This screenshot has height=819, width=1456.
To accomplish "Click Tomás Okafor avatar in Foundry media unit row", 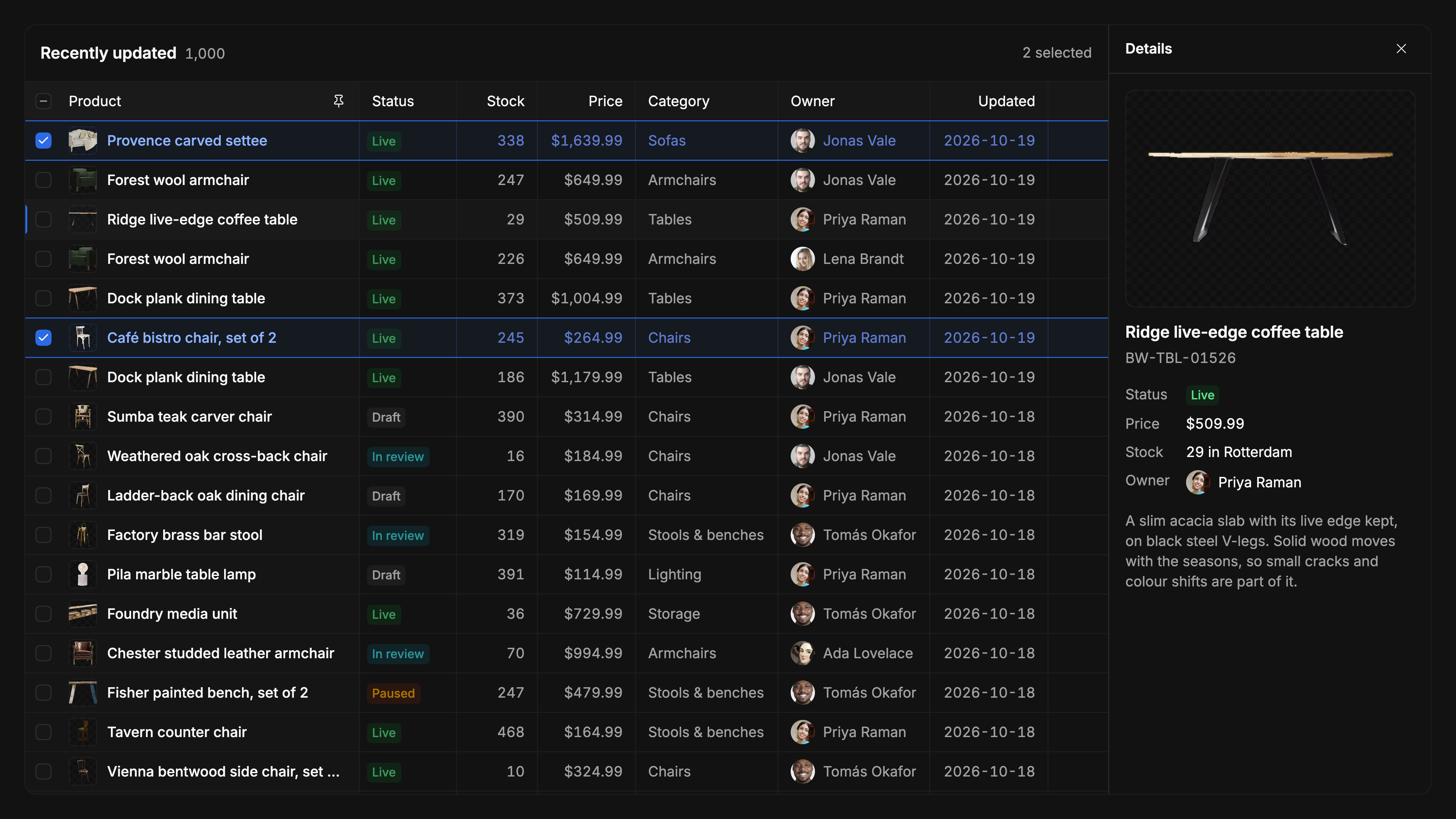I will pyautogui.click(x=802, y=614).
